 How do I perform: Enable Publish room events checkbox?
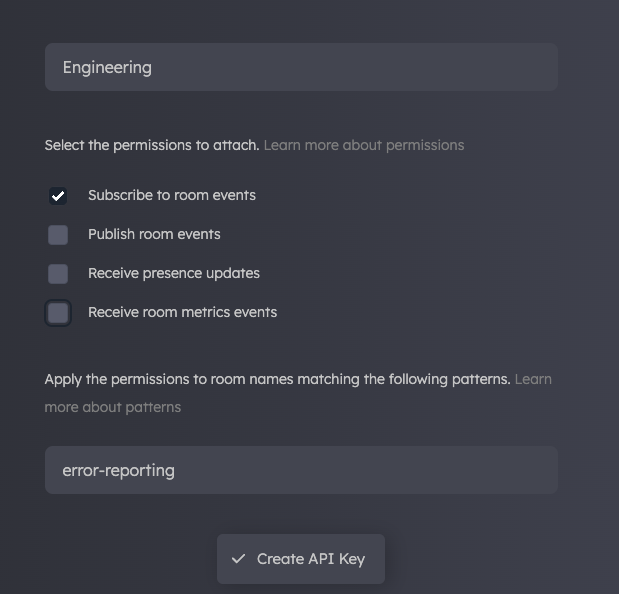pos(58,235)
